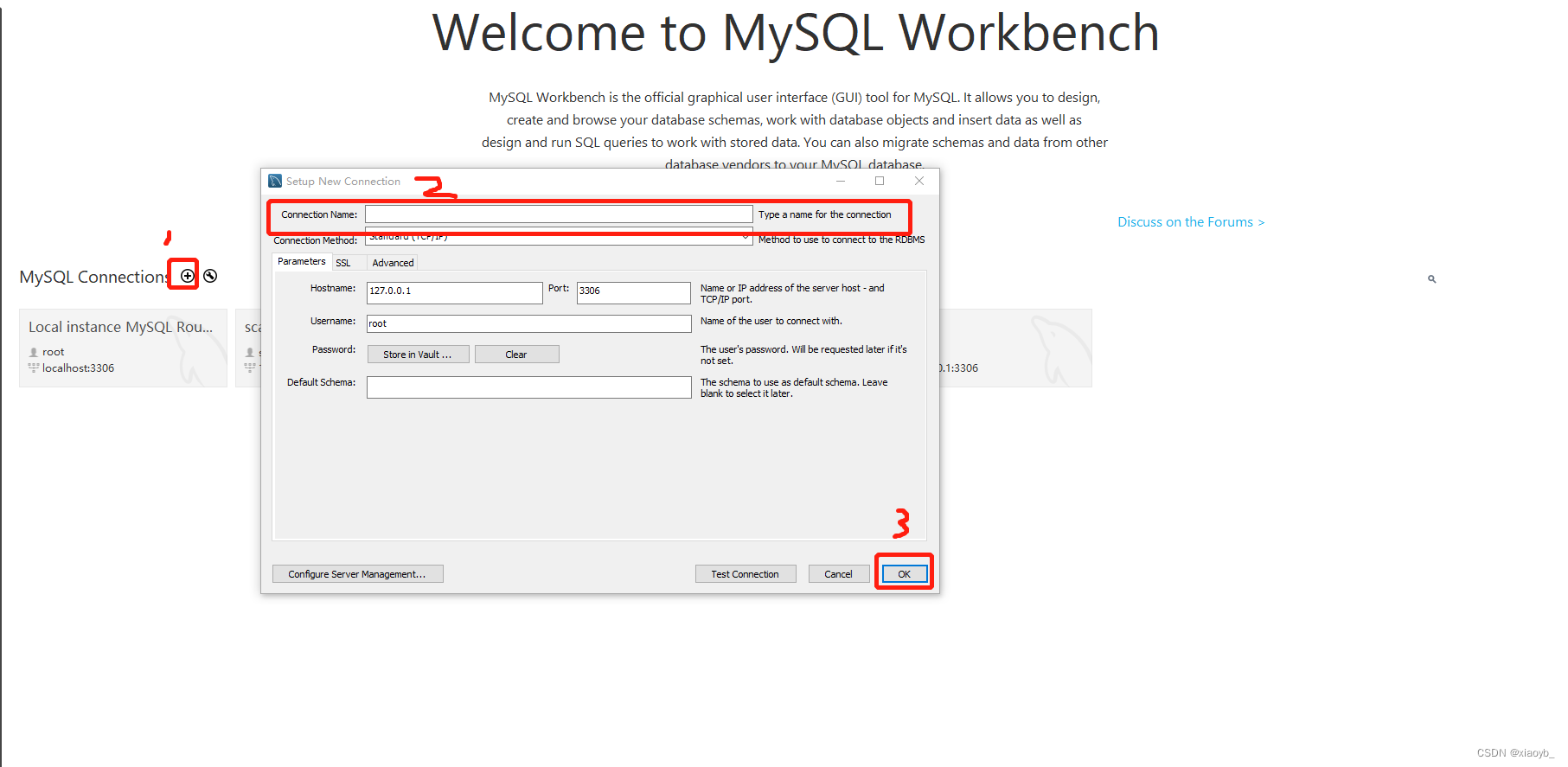Click the Username field containing root
Viewport: 1568px width, 767px height.
pyautogui.click(x=528, y=323)
